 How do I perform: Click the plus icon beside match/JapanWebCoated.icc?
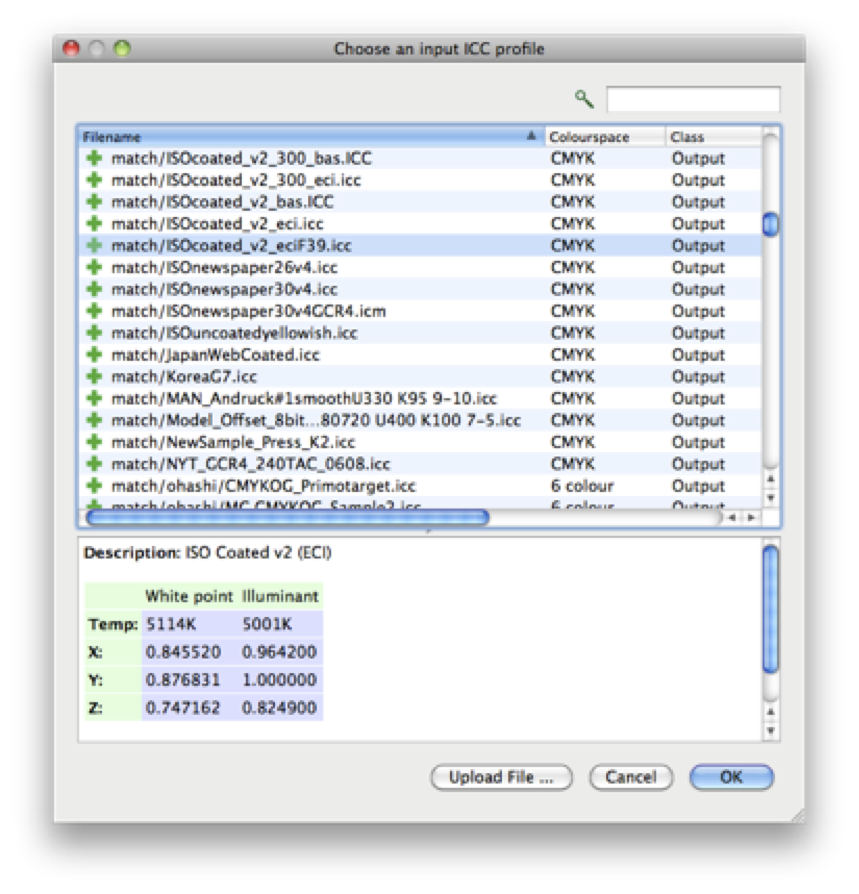pyautogui.click(x=93, y=354)
